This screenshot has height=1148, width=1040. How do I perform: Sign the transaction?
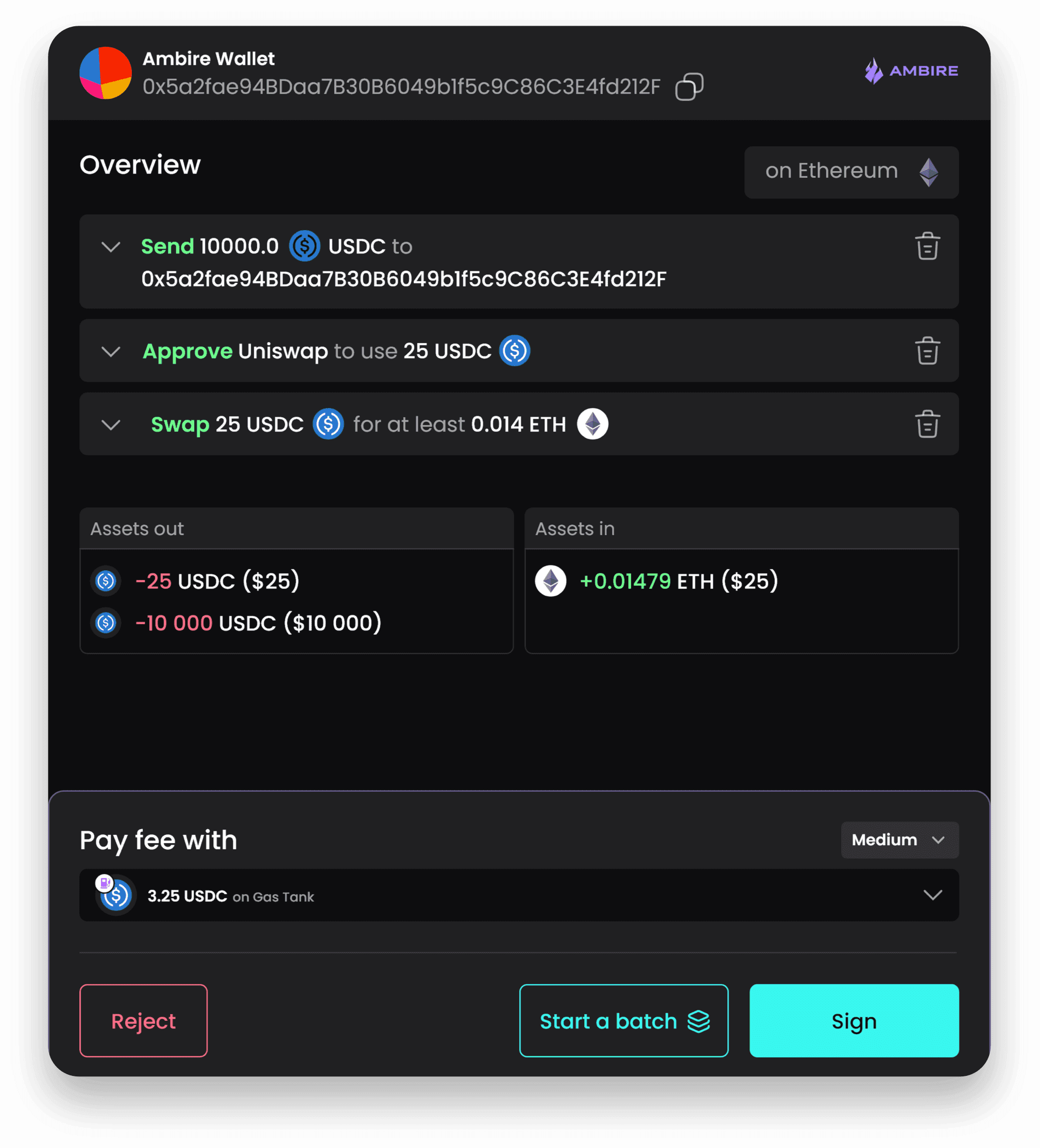[x=854, y=1020]
